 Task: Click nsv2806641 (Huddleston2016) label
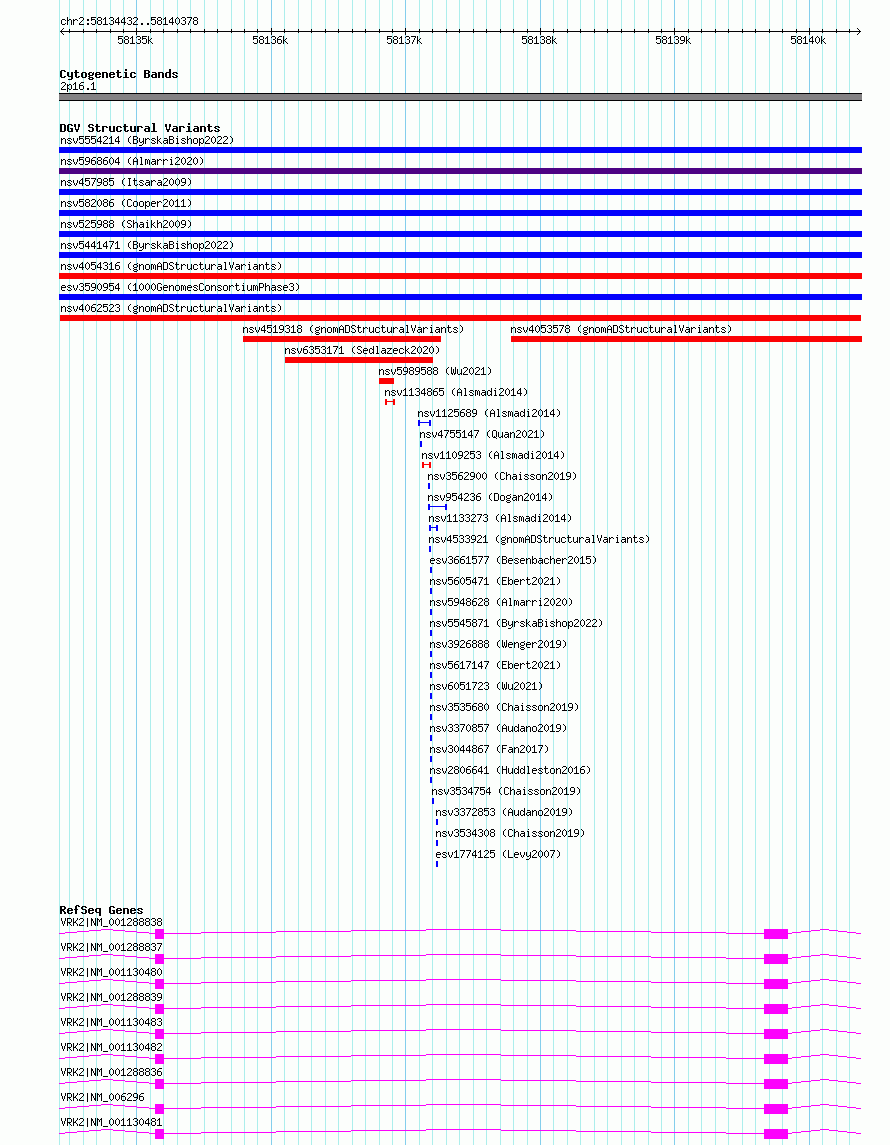coord(510,770)
